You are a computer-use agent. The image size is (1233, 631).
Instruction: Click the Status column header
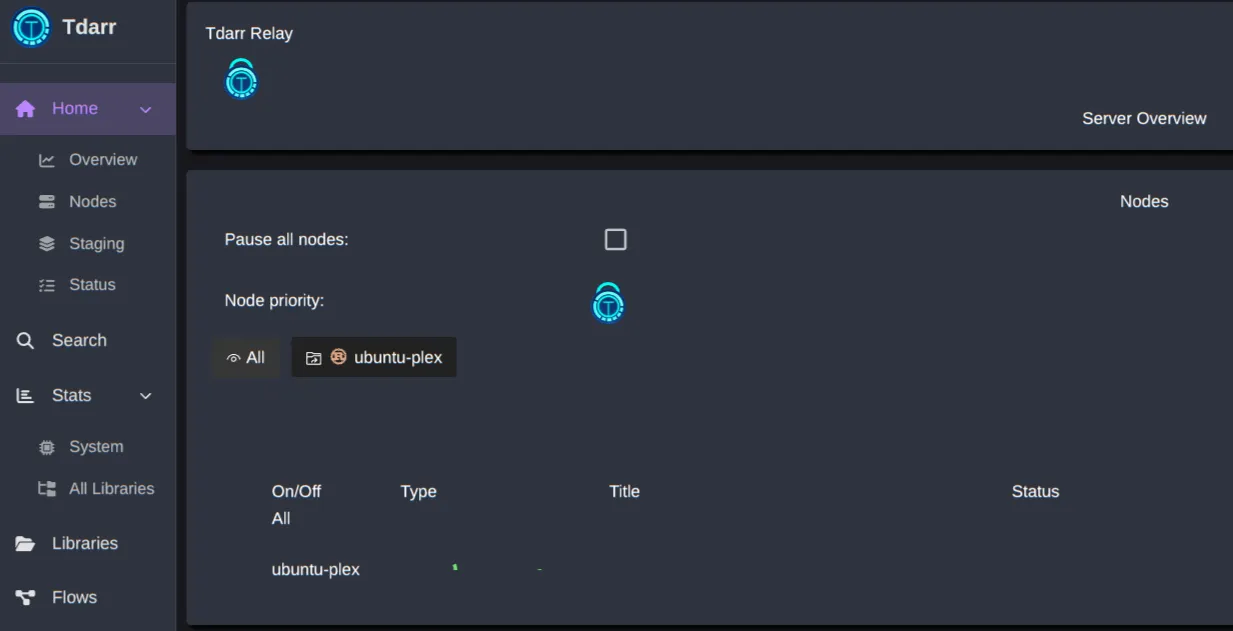coord(1035,492)
